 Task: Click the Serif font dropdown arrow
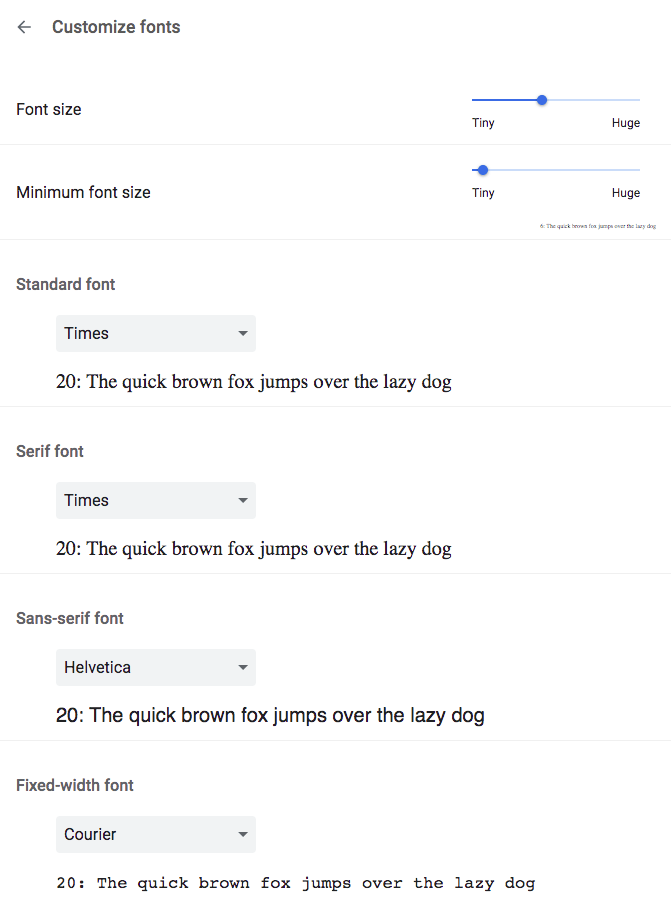tap(243, 500)
